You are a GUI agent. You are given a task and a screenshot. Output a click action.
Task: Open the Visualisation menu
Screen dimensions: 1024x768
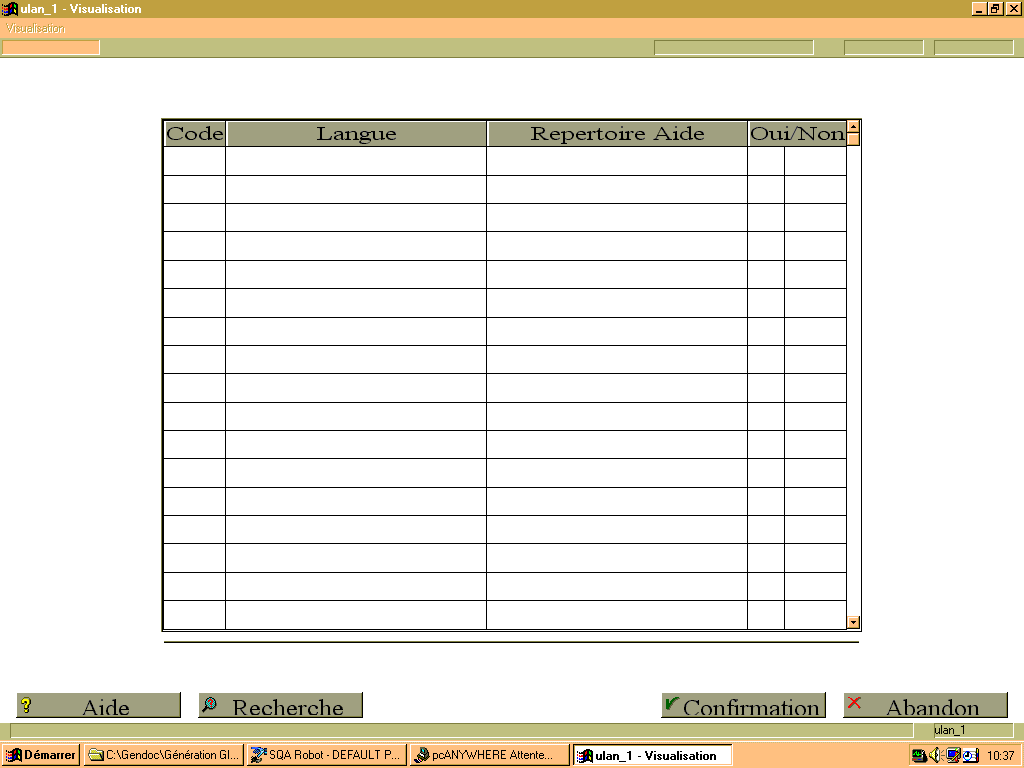point(35,28)
